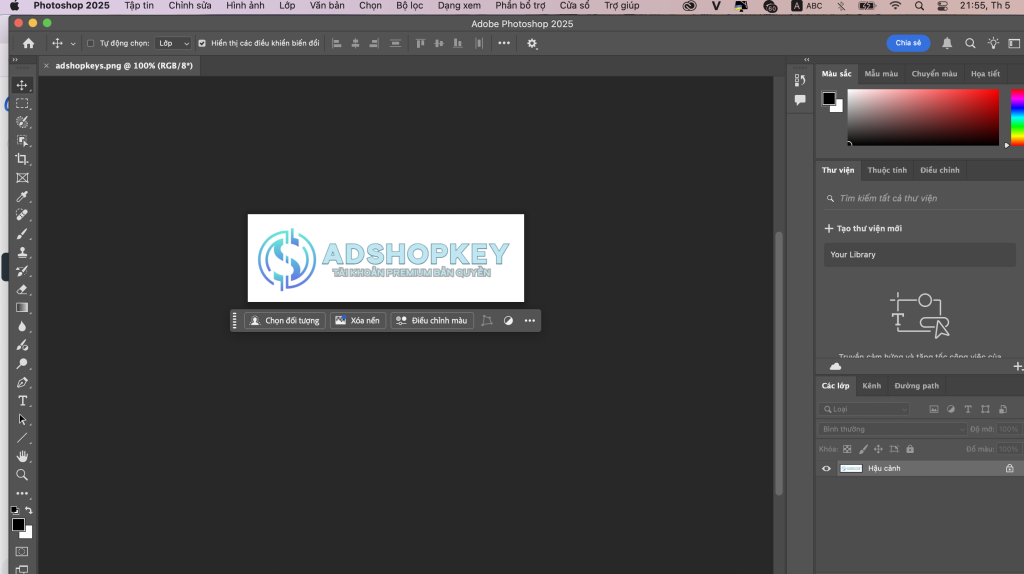Open the Loại layer filter dropdown
Screen dimensions: 1024x574
tap(865, 409)
